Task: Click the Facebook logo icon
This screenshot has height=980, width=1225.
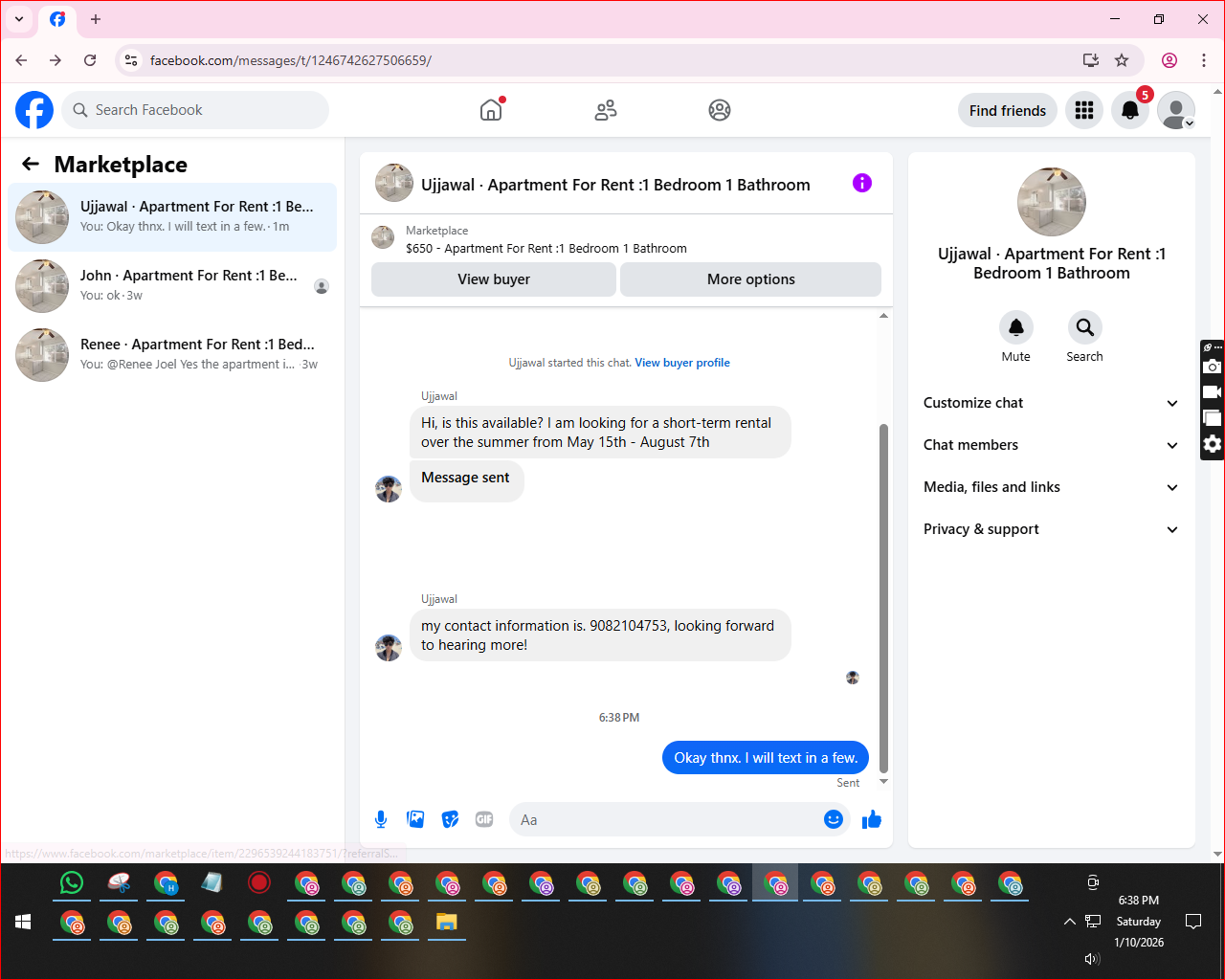Action: (34, 110)
